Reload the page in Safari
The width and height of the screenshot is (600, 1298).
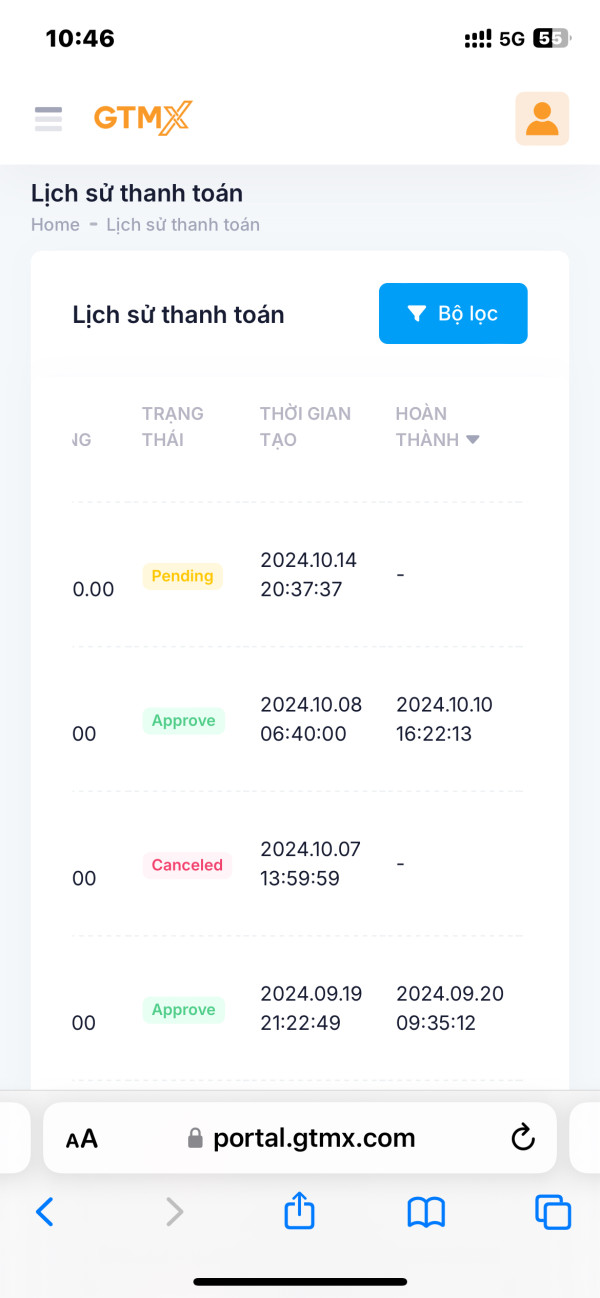[x=522, y=1138]
